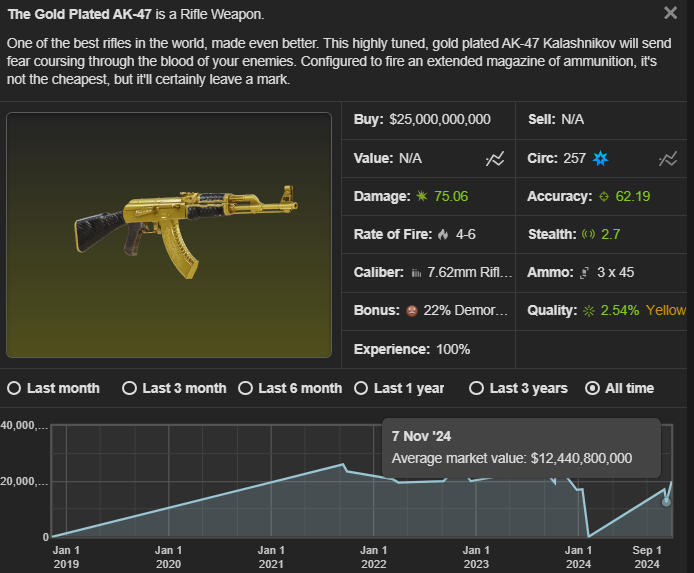Select the Last month radio option
The width and height of the screenshot is (694, 573).
point(14,388)
